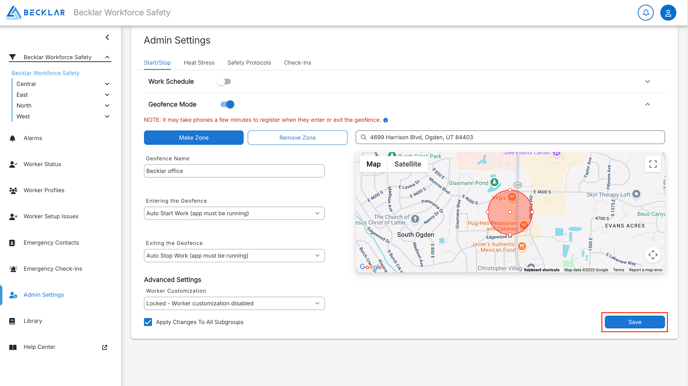Open the Alarms page

(x=33, y=138)
